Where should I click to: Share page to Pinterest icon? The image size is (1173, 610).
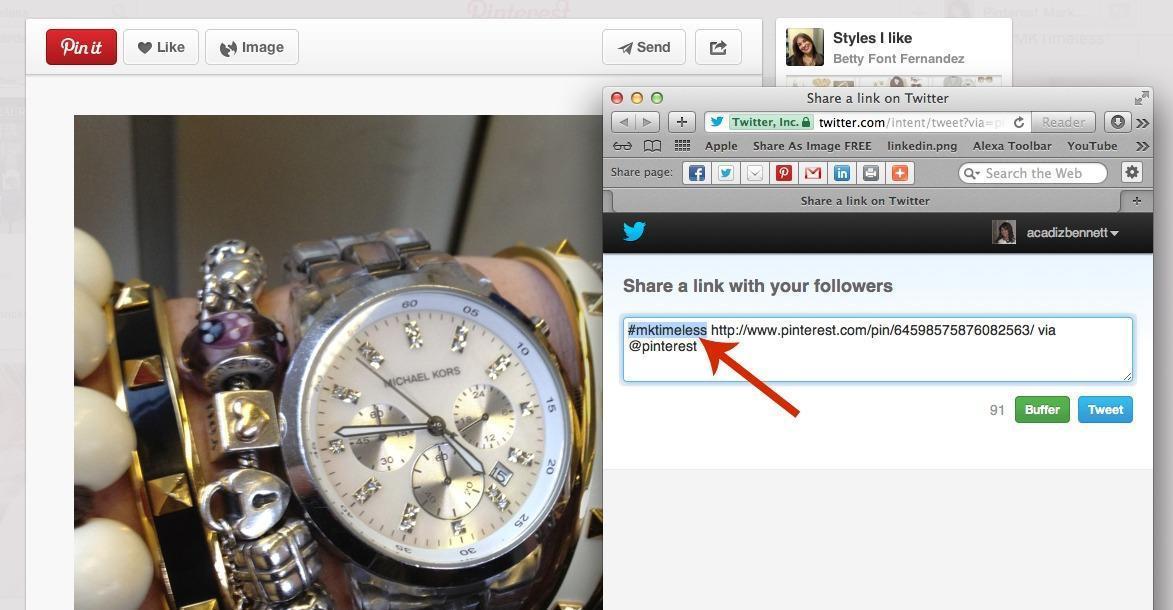783,173
